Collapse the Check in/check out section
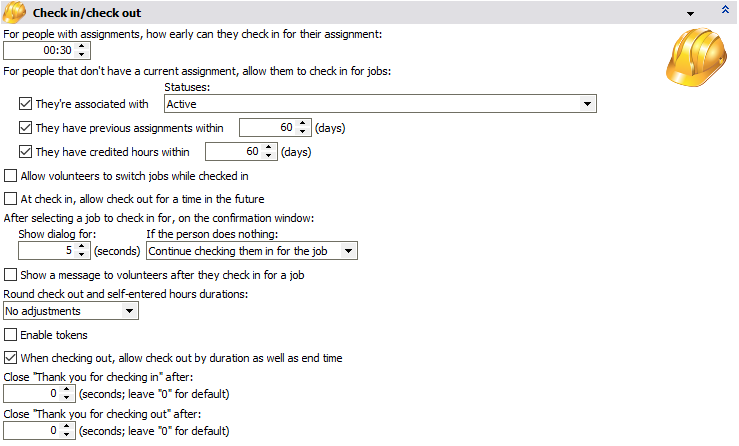This screenshot has height=446, width=739. click(x=725, y=10)
